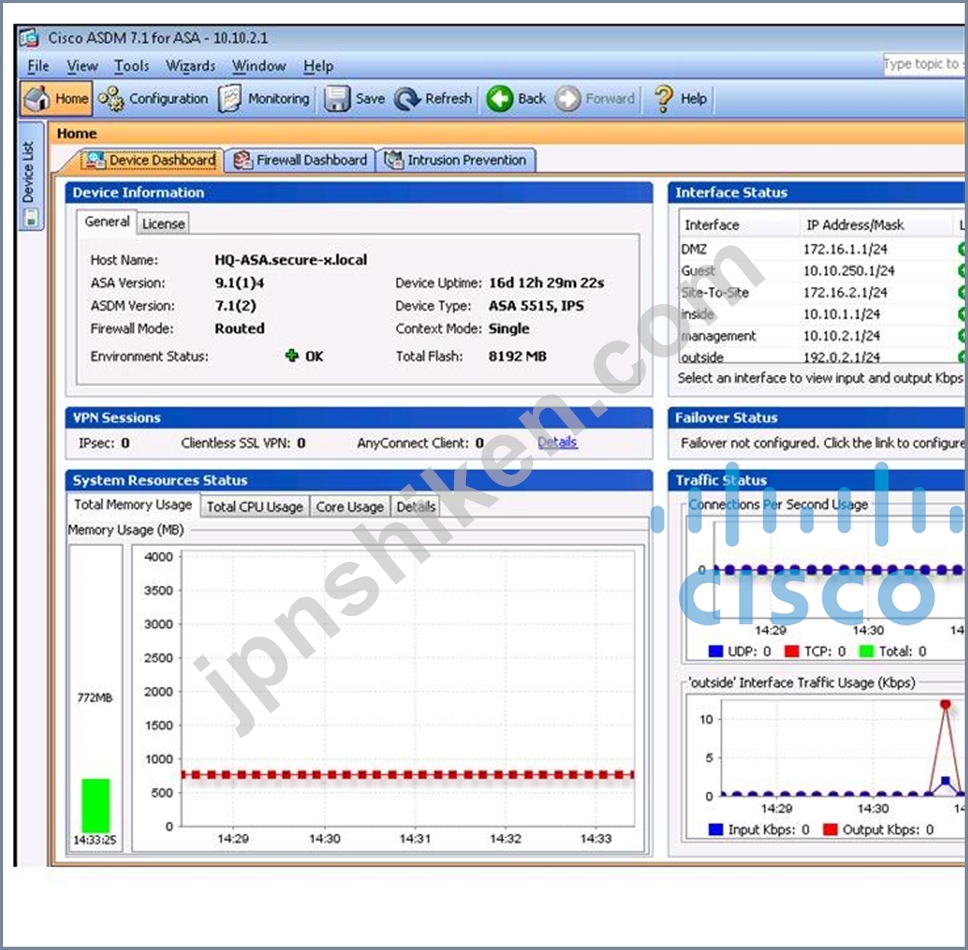Select the DMZ interface row
This screenshot has width=968, height=950.
tap(822, 249)
